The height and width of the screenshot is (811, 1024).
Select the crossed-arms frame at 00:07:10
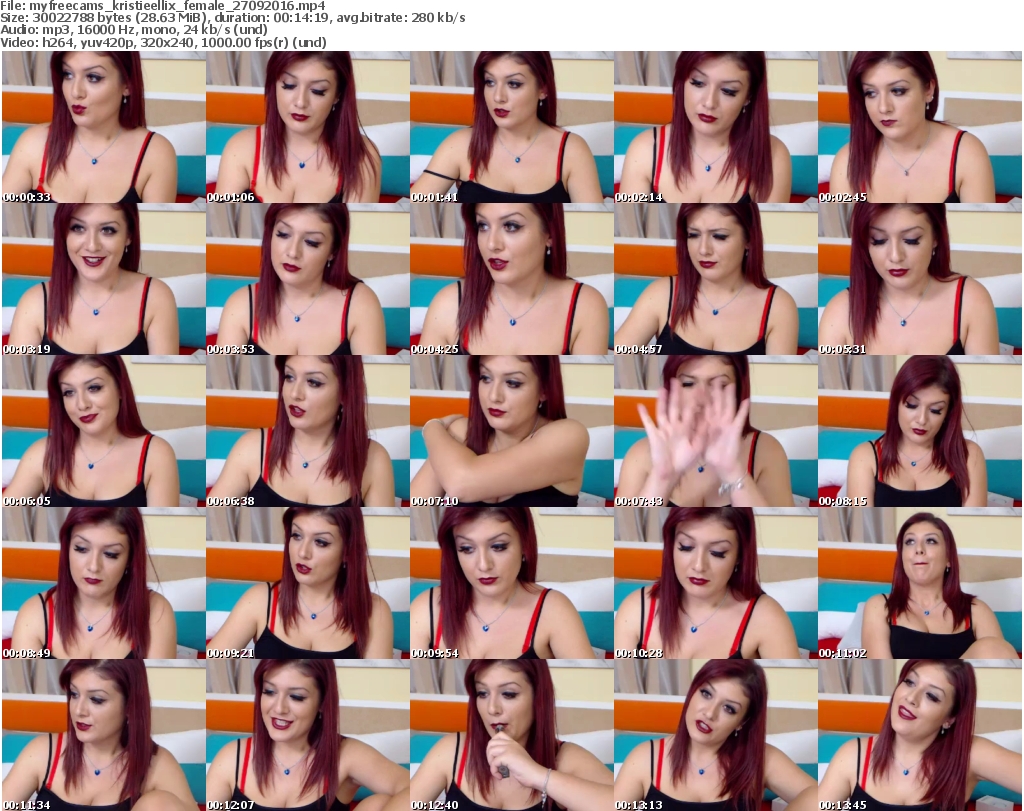[x=511, y=431]
